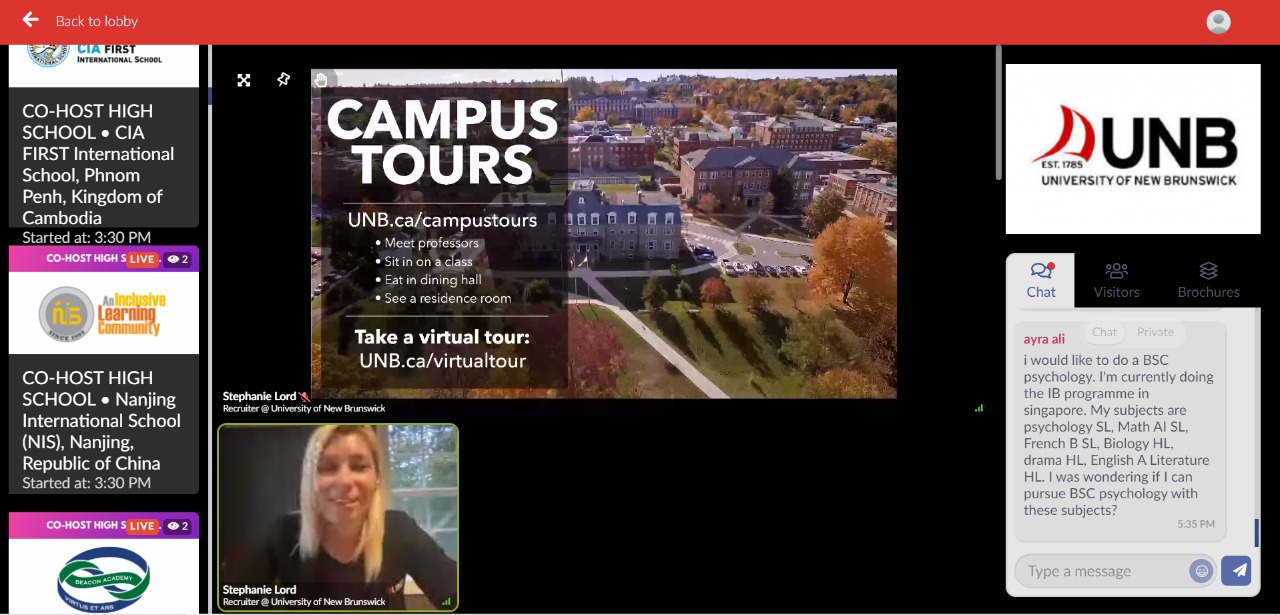Pin the shared presentation video
This screenshot has height=615, width=1280.
point(283,80)
